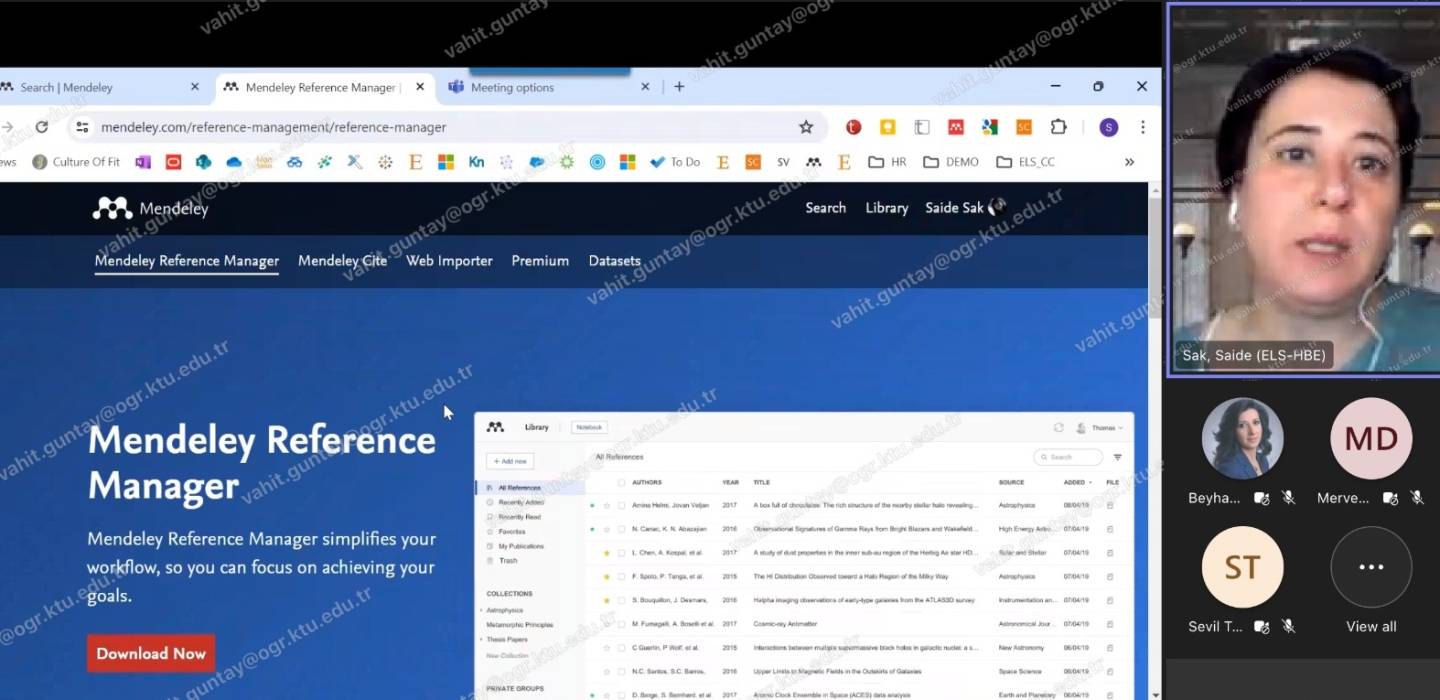The width and height of the screenshot is (1440, 700).
Task: Open the purple S Chrome profile avatar
Action: 1108,127
